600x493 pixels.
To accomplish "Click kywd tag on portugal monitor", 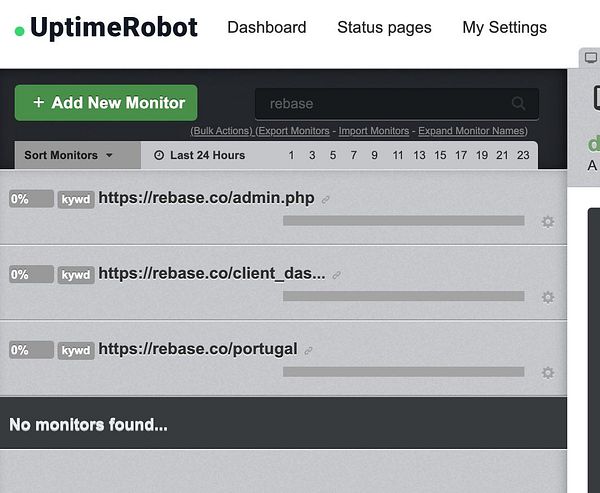I will [x=76, y=350].
